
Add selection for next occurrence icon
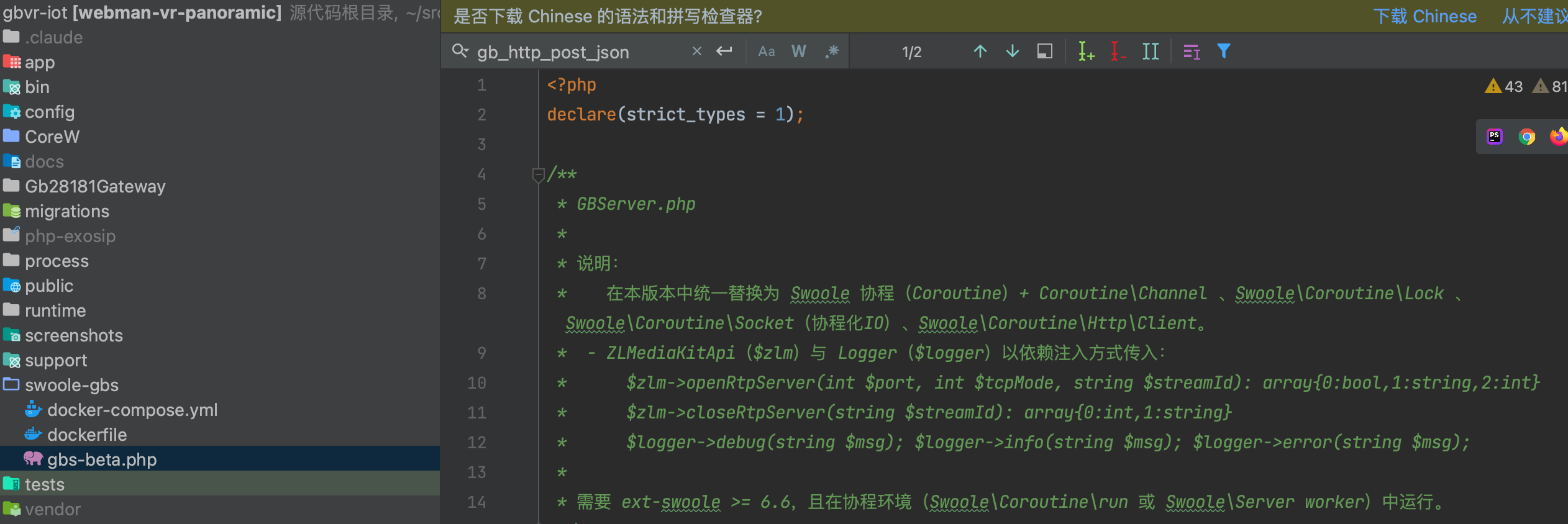(1086, 52)
